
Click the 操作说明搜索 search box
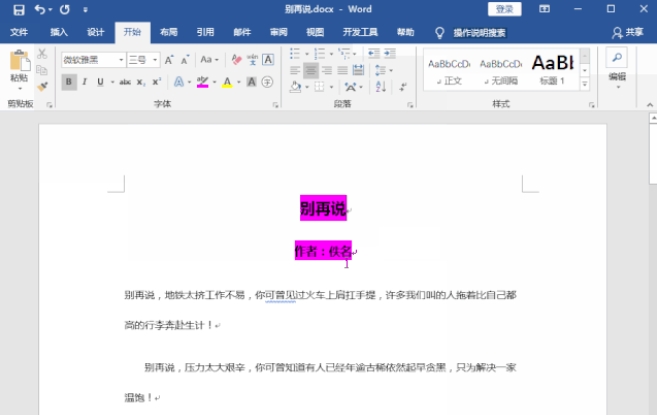[479, 33]
